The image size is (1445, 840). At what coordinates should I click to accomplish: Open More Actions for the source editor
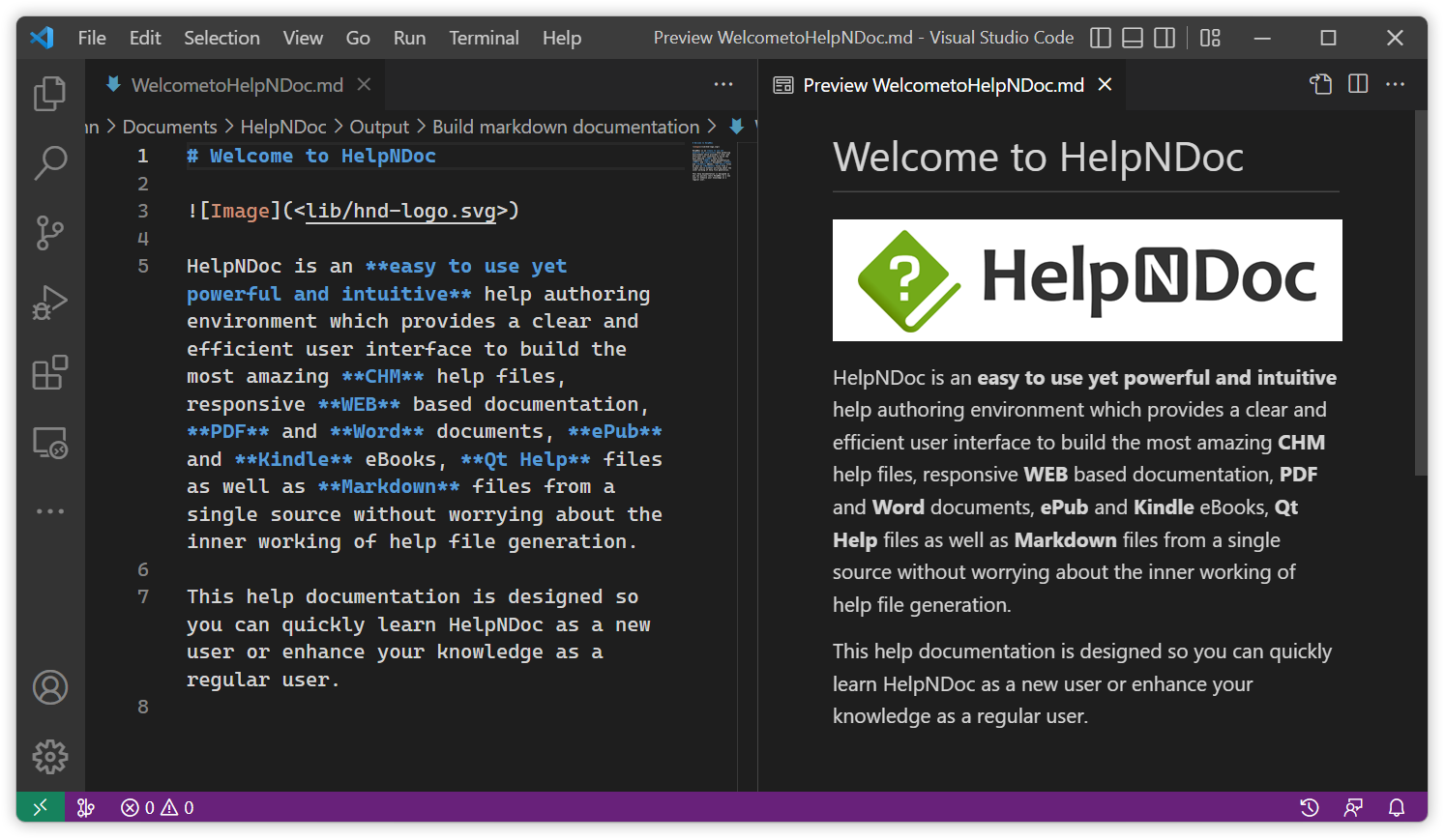723,84
